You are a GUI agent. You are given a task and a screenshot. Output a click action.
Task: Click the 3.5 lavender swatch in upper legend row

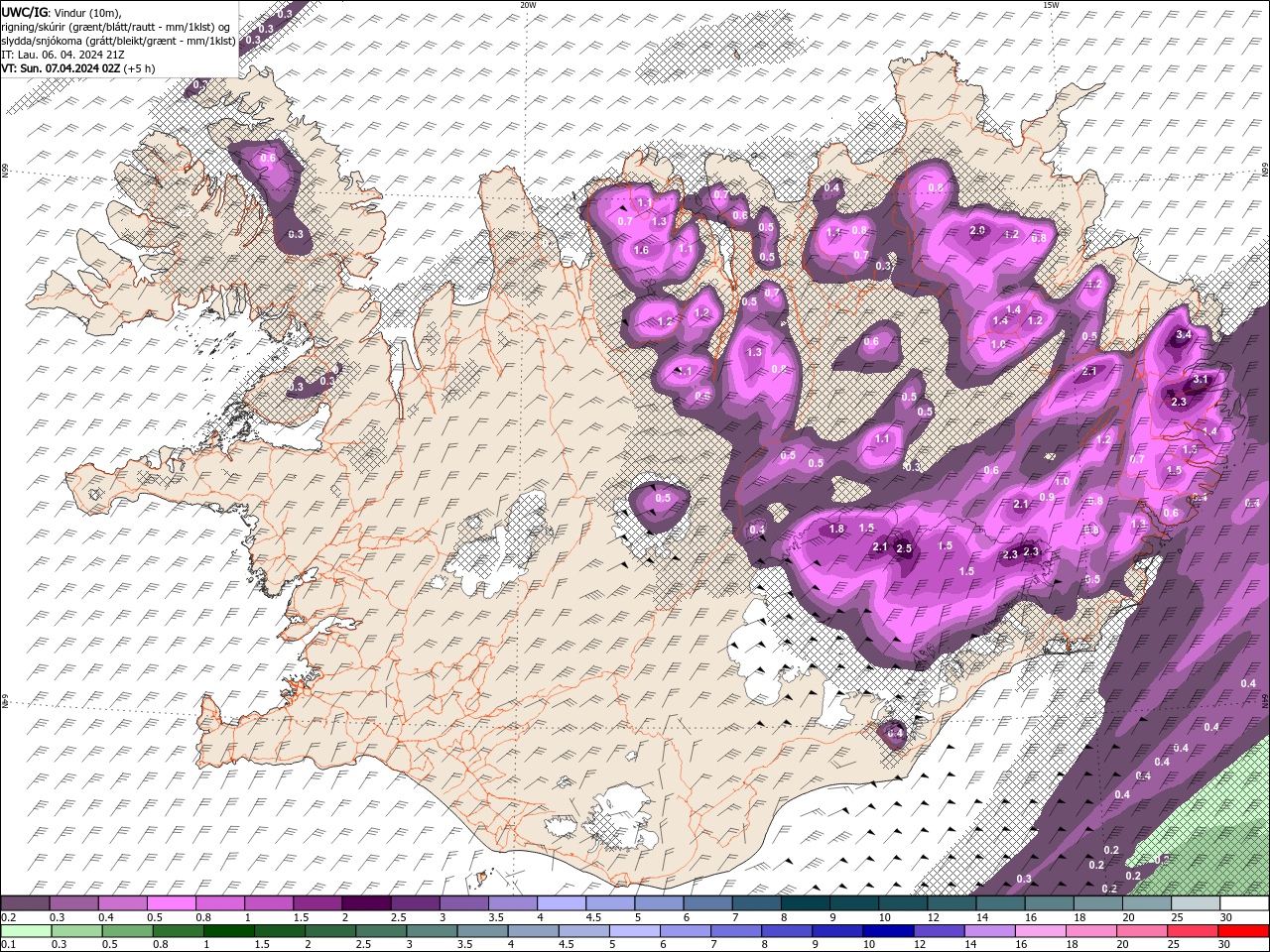513,903
